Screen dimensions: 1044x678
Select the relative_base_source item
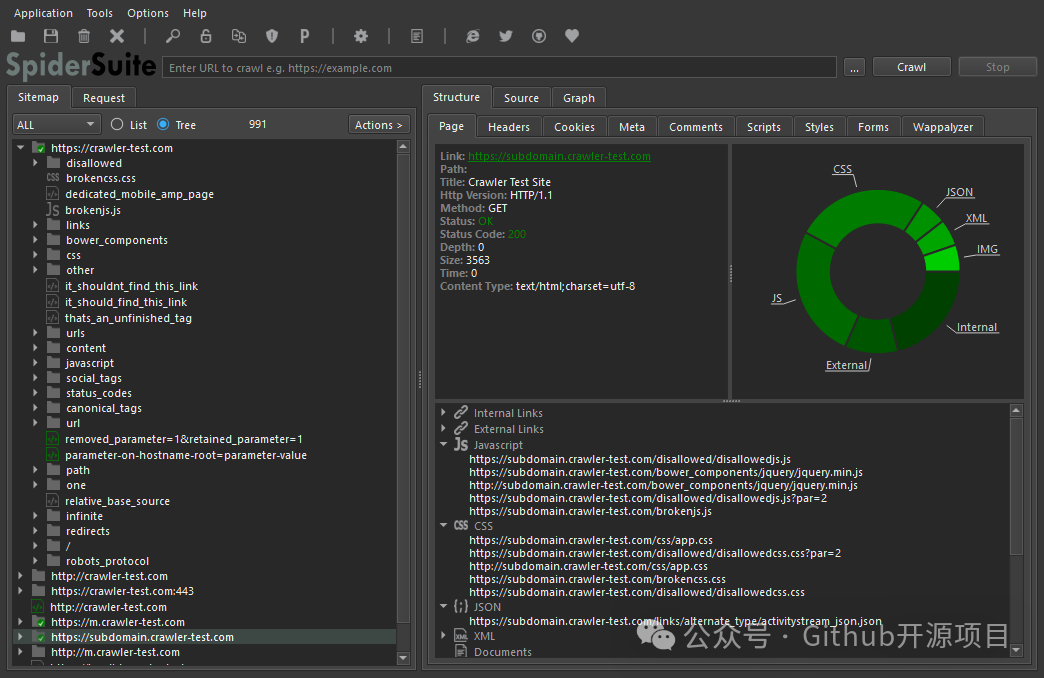[x=117, y=501]
